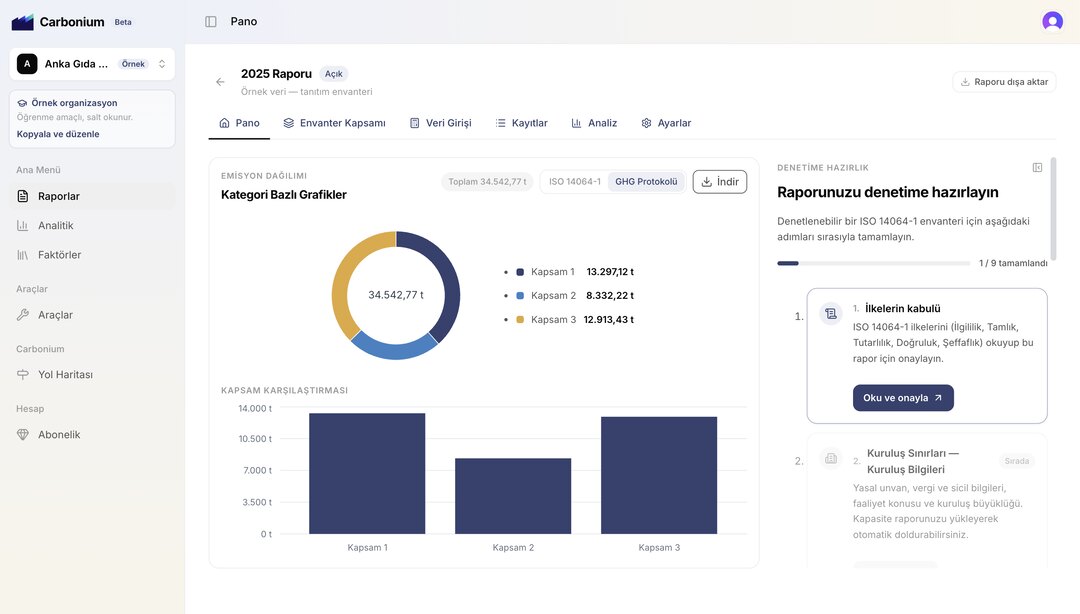This screenshot has height=614, width=1080.
Task: Click the Carbonium logo icon
Action: point(23,22)
